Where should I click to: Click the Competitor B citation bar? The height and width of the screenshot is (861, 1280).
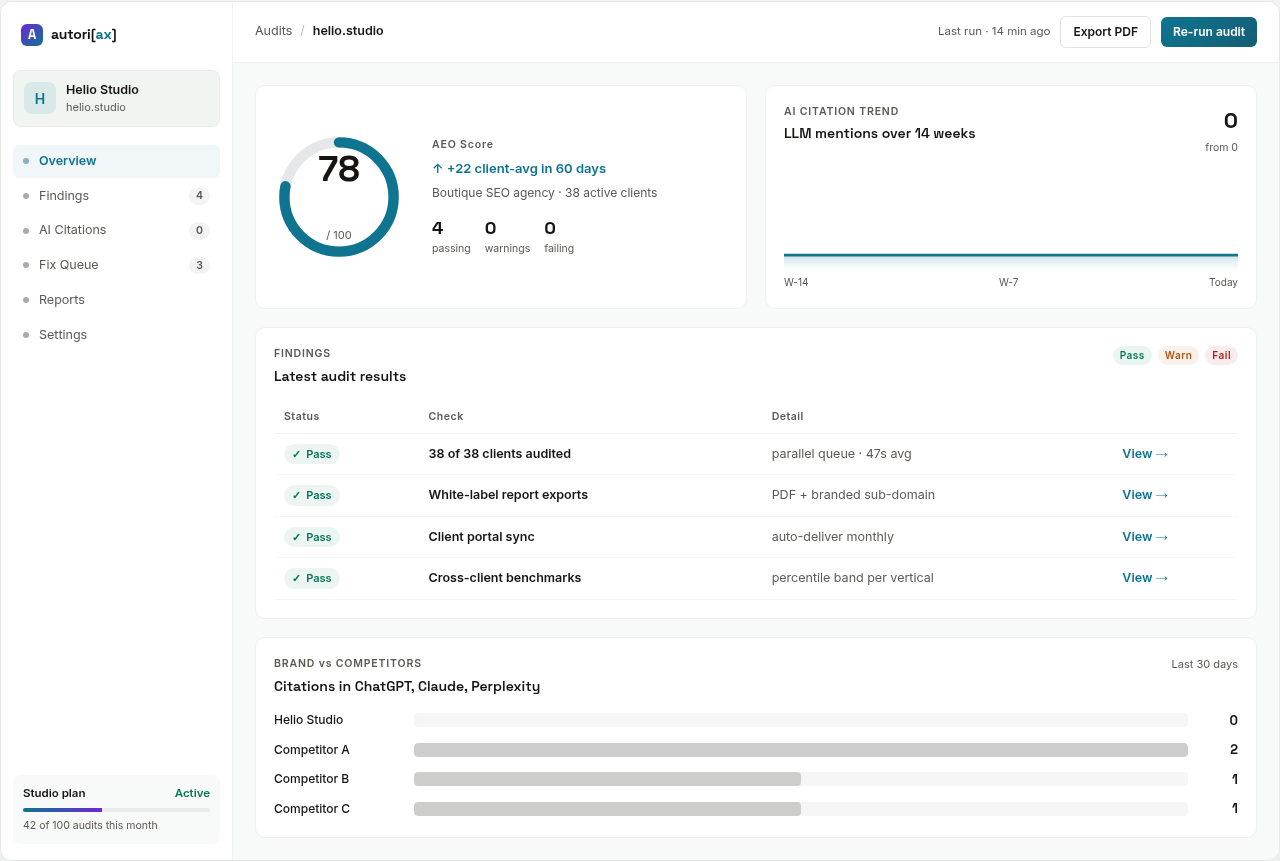point(801,779)
